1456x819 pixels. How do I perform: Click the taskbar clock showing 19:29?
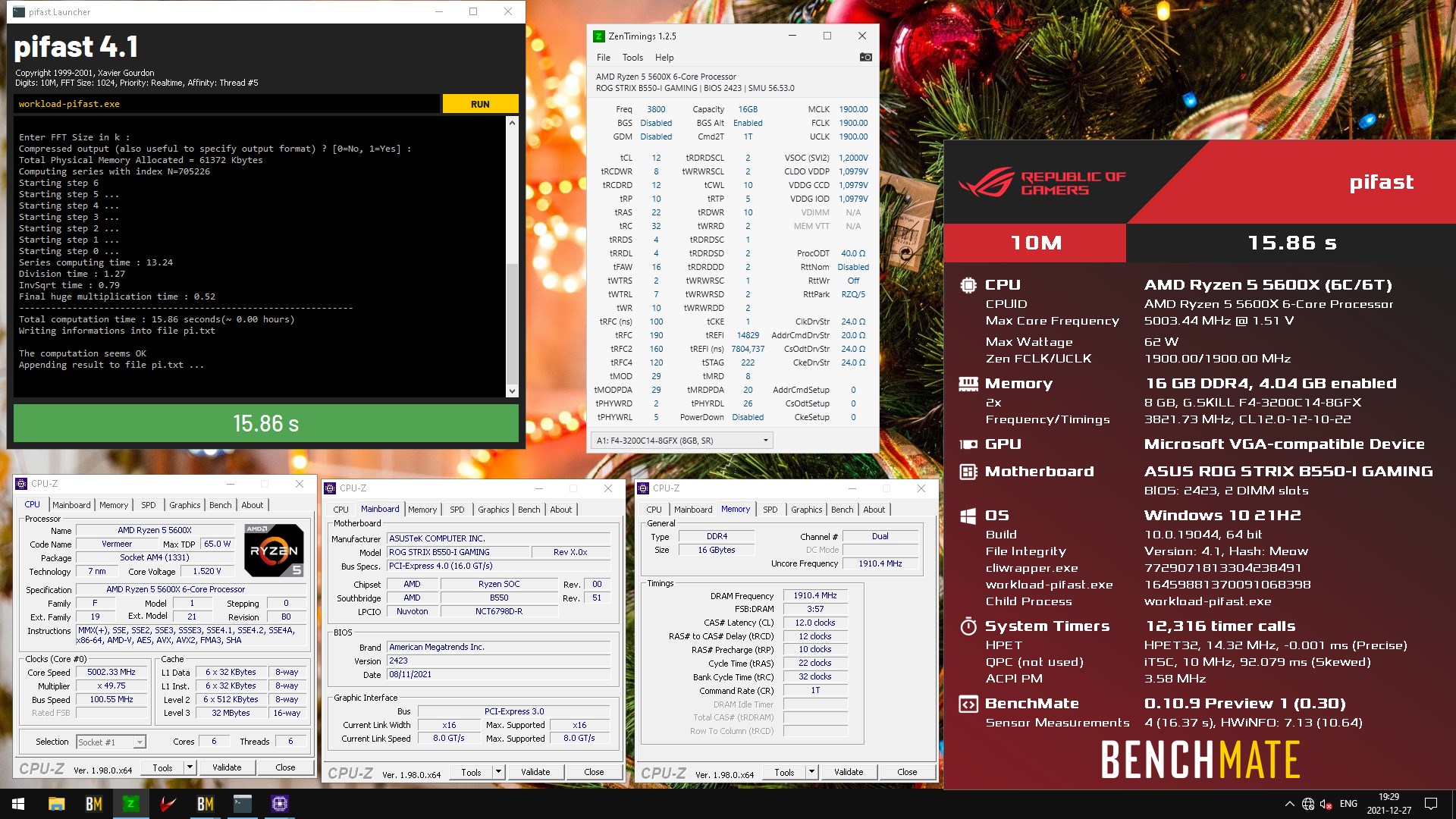click(1389, 804)
